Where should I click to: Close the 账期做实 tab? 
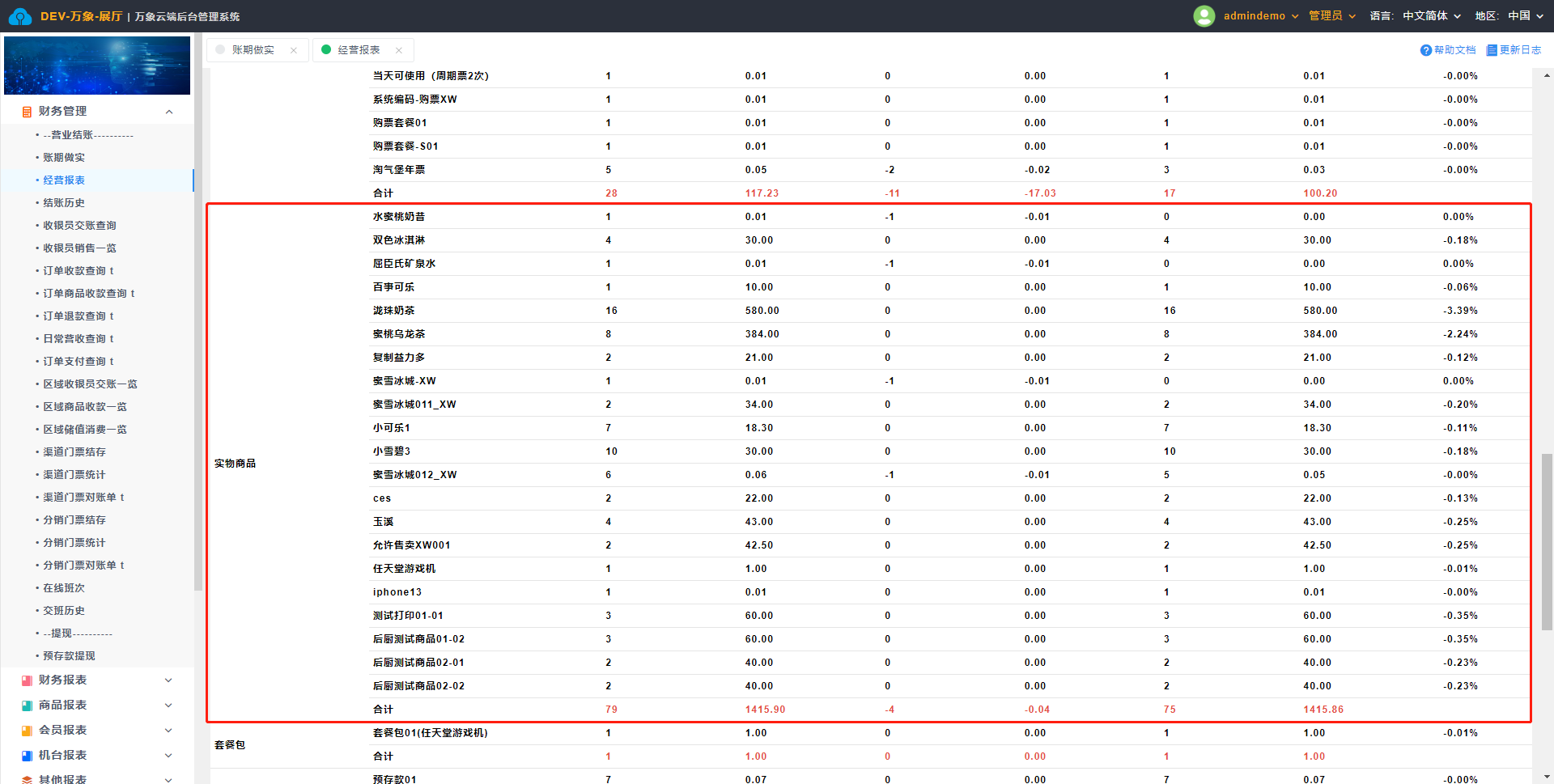(294, 50)
